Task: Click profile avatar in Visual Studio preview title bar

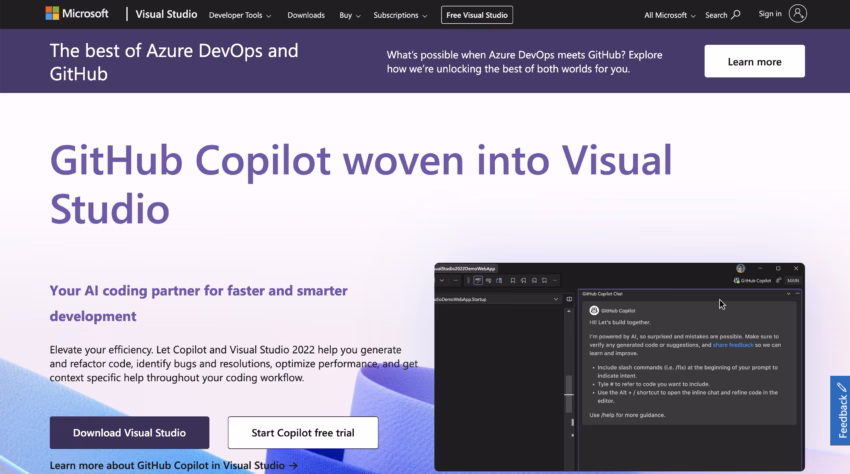Action: (x=740, y=268)
